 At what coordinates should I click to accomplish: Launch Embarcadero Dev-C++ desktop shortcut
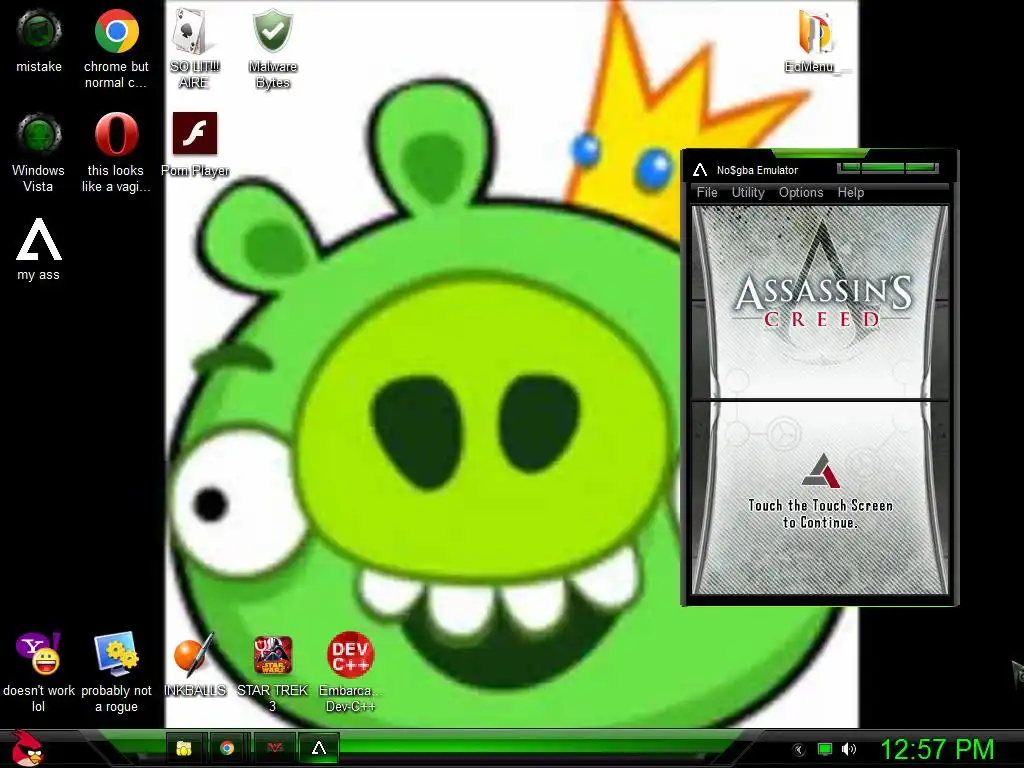(350, 673)
